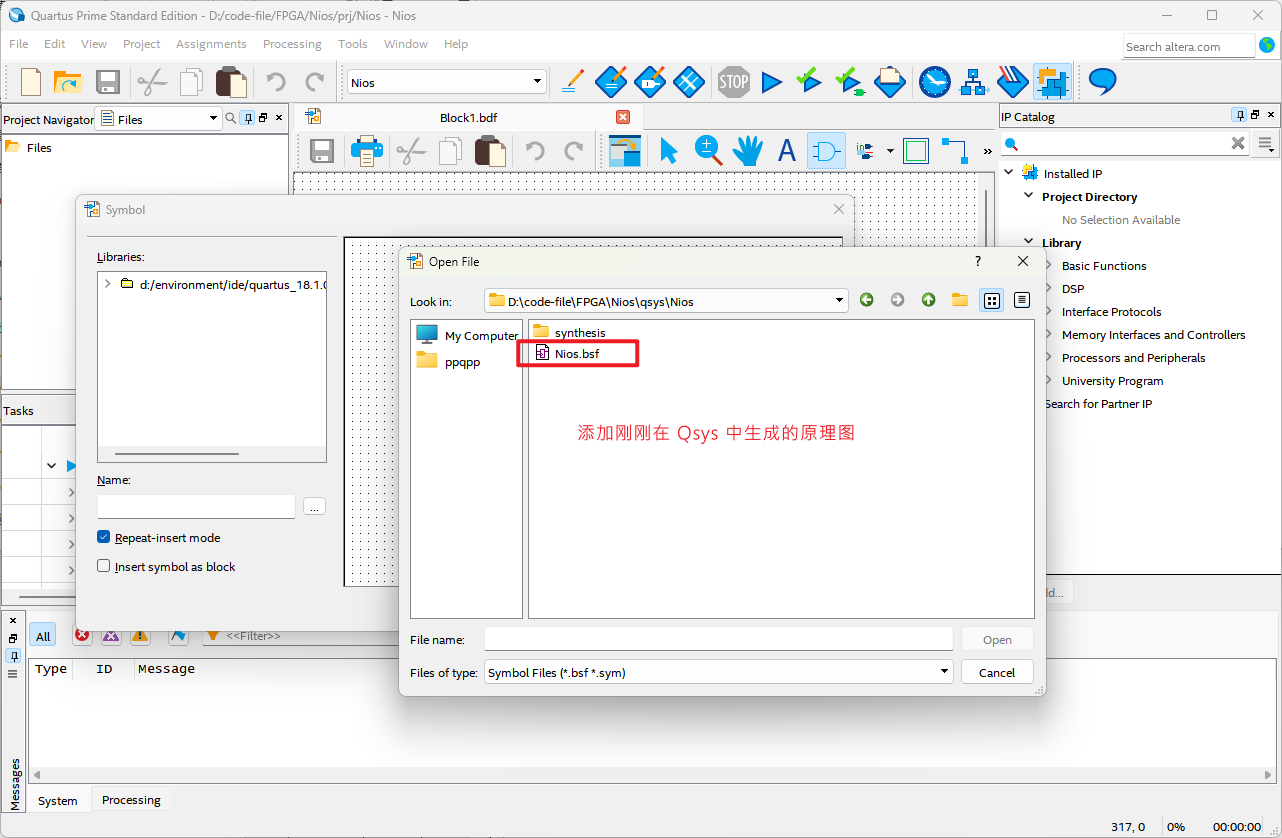The width and height of the screenshot is (1282, 838).
Task: Select the Symbol tool AND-gate icon
Action: 826,151
